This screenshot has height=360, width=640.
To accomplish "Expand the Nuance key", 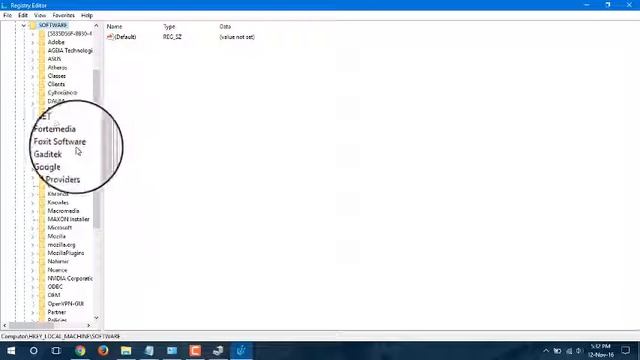I will (x=33, y=270).
